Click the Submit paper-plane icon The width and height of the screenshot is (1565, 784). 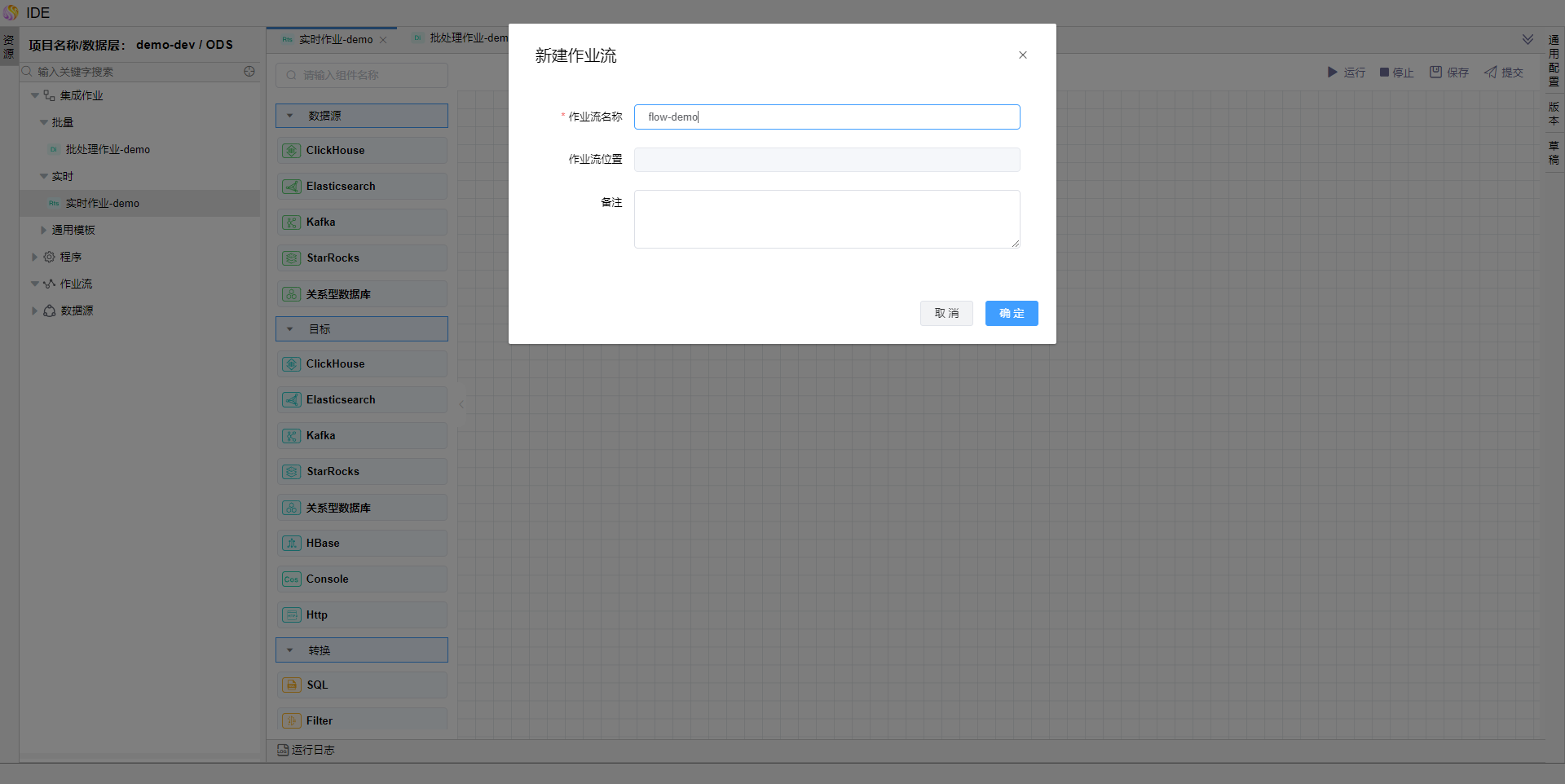tap(1490, 73)
